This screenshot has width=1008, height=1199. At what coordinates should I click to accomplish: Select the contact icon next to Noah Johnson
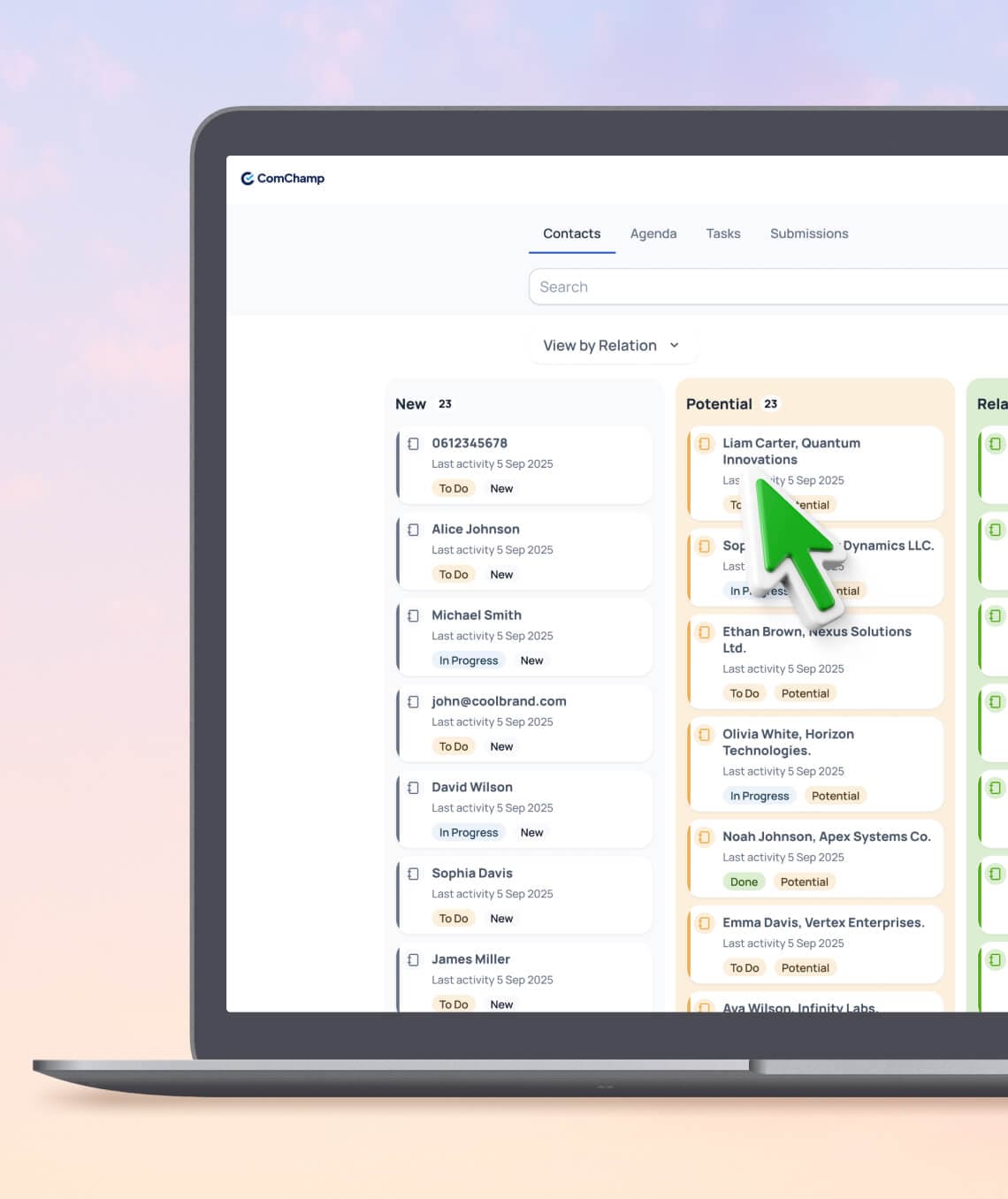705,837
